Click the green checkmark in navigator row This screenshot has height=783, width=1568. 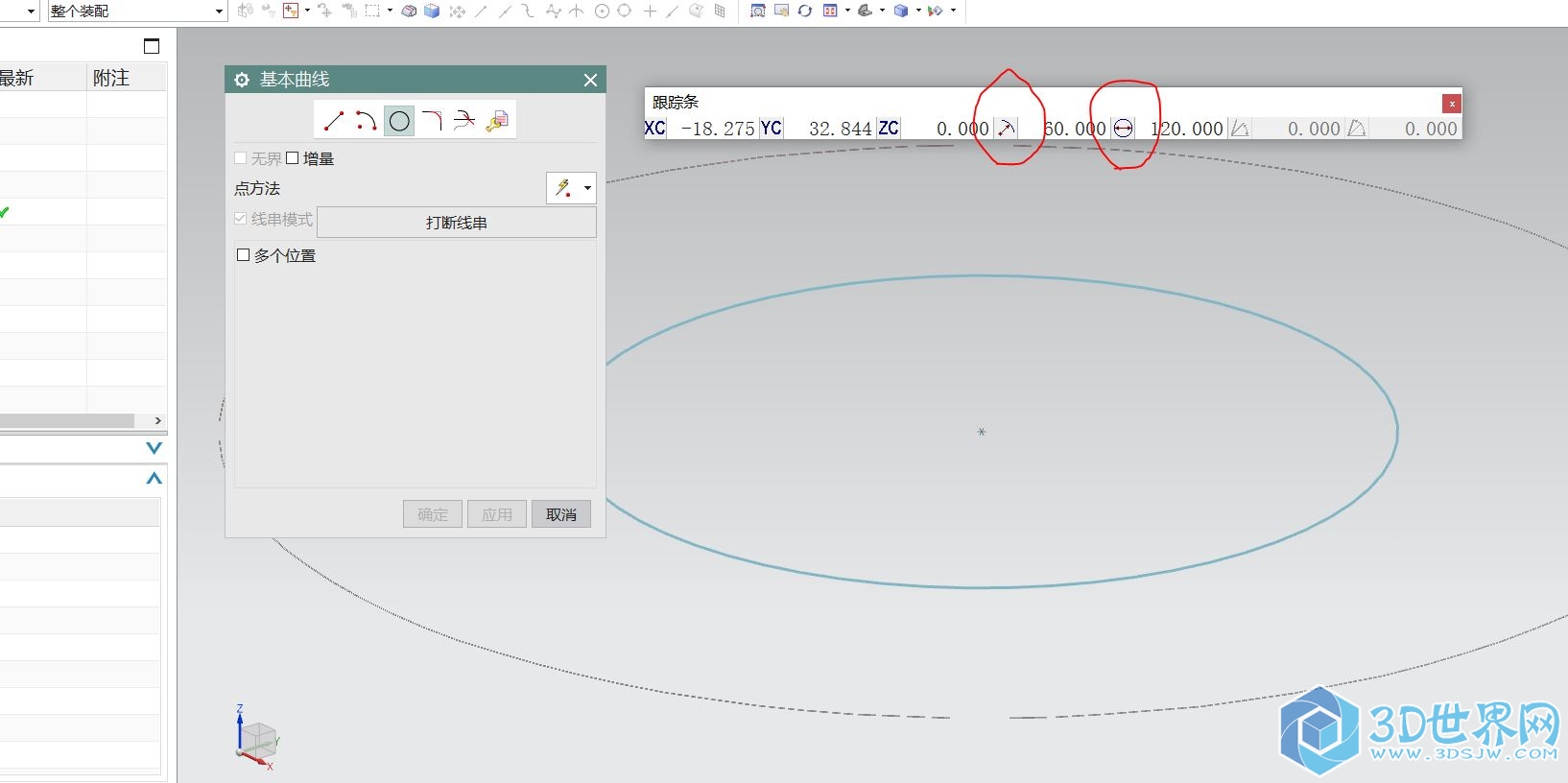(5, 212)
